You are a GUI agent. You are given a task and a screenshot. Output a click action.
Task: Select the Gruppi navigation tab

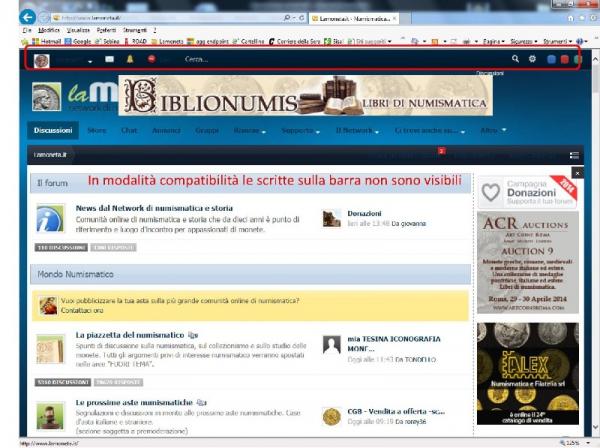click(x=207, y=130)
